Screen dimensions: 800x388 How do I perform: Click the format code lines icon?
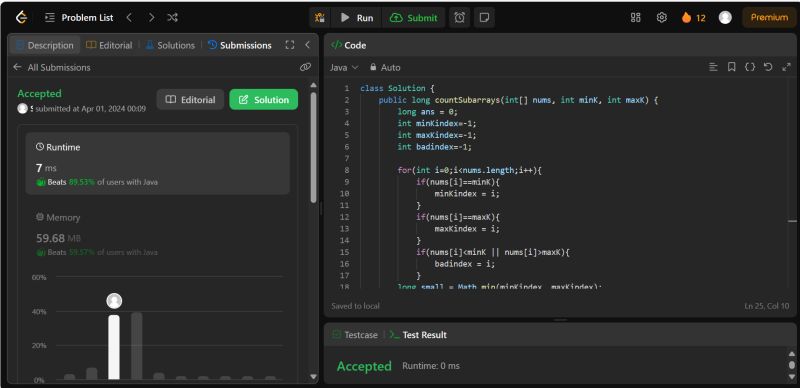[x=713, y=67]
